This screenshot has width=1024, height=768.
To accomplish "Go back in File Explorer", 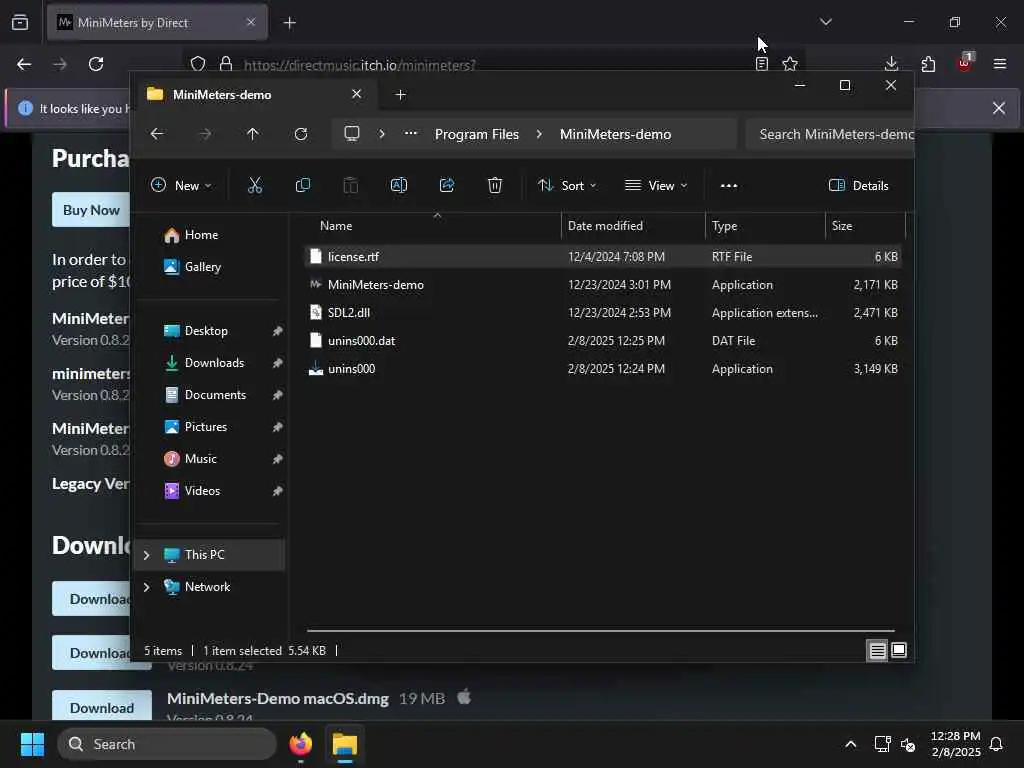I will point(157,134).
